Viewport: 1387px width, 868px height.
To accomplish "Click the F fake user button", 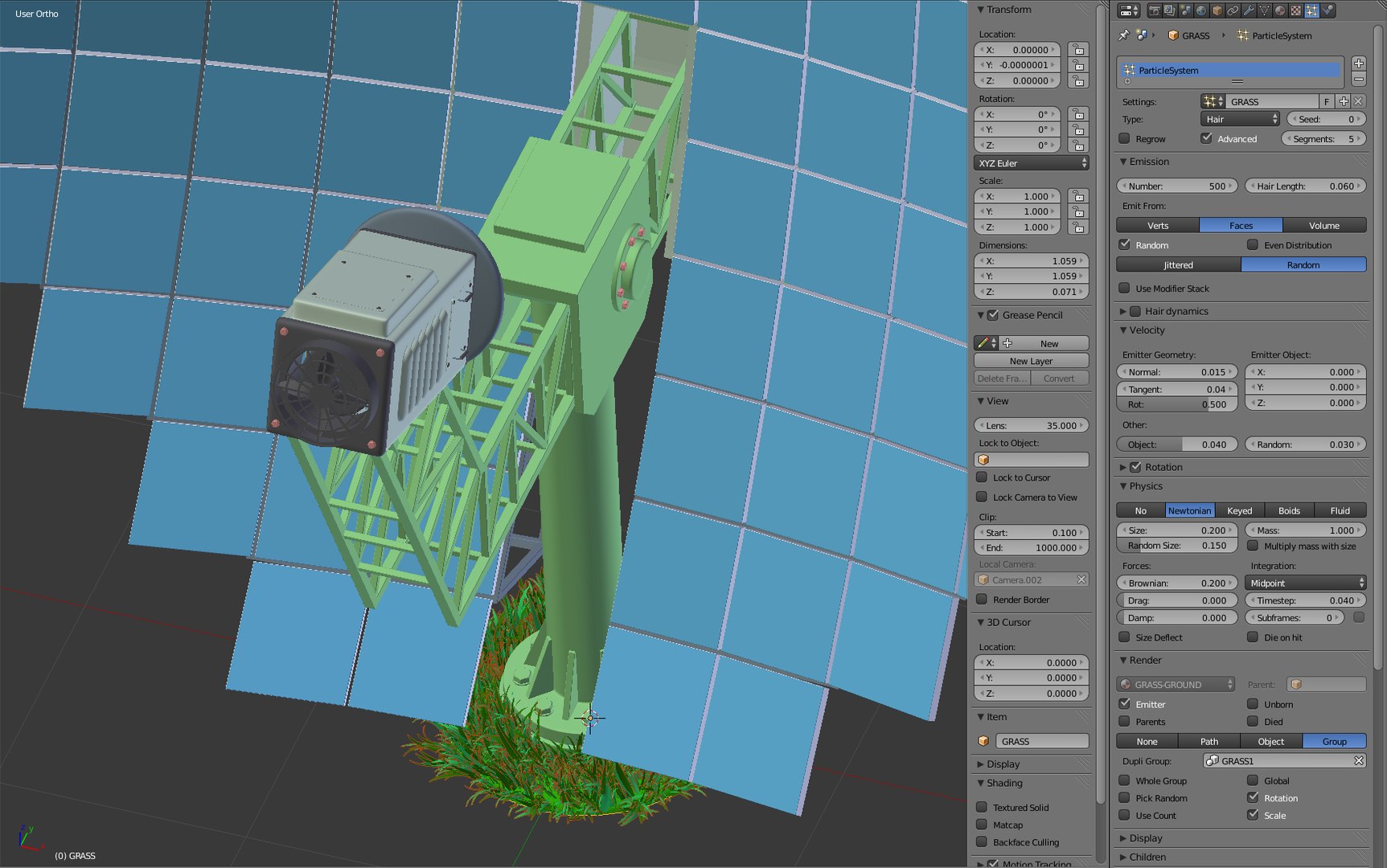I will click(x=1327, y=101).
